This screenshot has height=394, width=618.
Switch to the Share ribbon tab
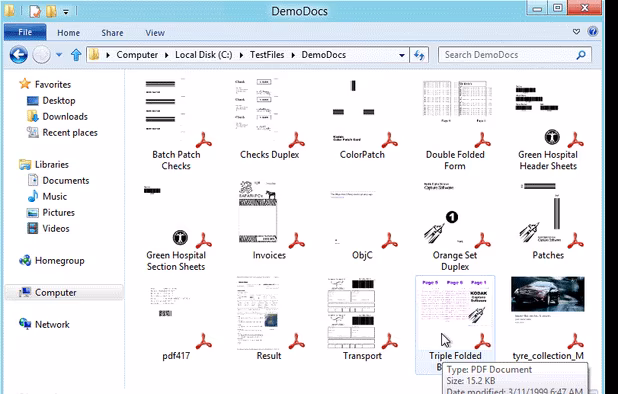point(112,33)
